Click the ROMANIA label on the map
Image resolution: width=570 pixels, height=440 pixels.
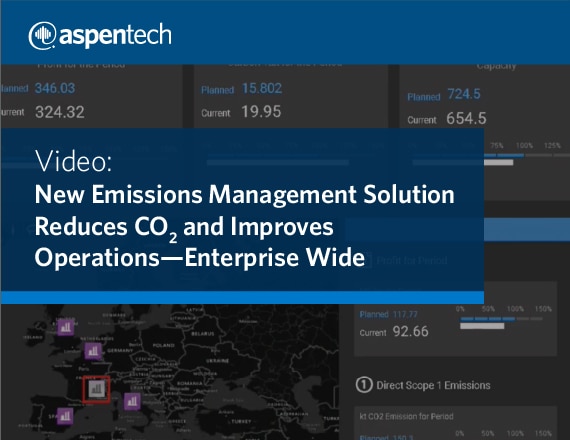[189, 383]
